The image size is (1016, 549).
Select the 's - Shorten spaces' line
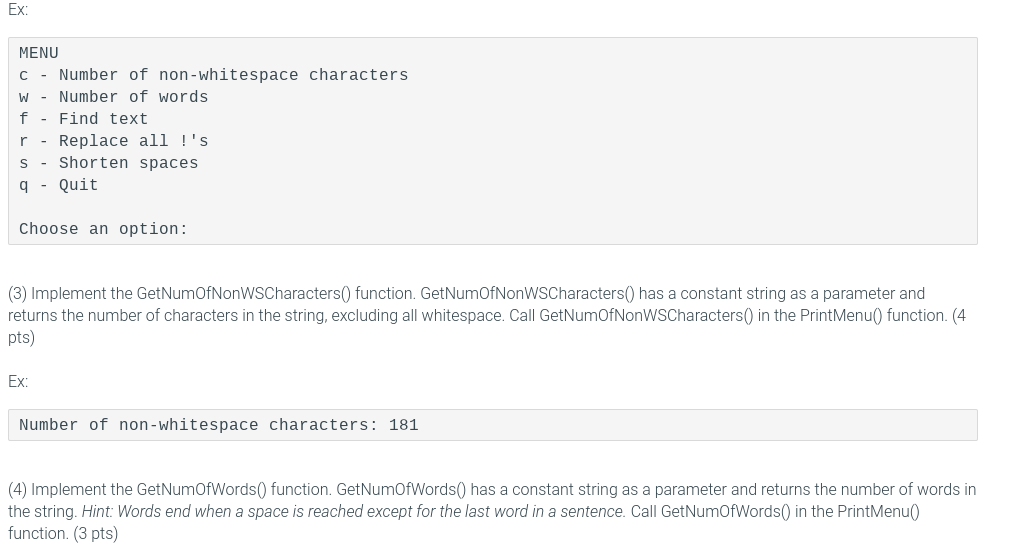click(108, 163)
